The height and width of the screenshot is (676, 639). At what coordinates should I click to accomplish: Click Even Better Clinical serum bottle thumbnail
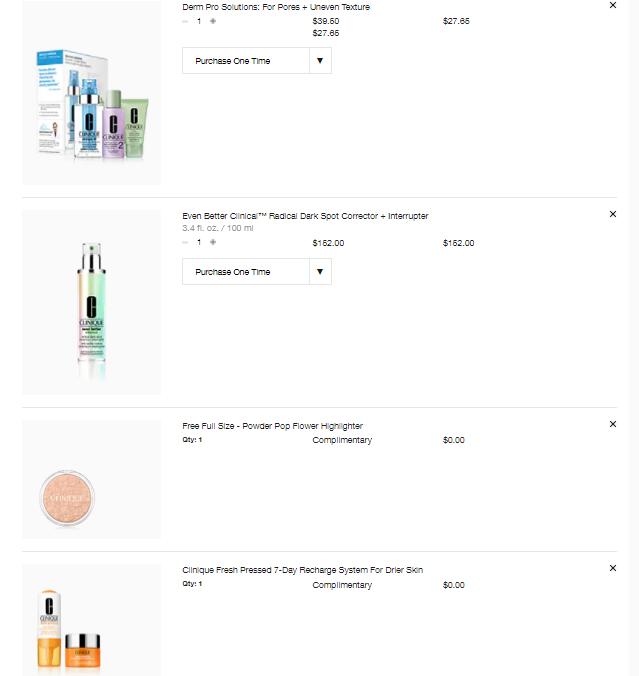coord(91,302)
